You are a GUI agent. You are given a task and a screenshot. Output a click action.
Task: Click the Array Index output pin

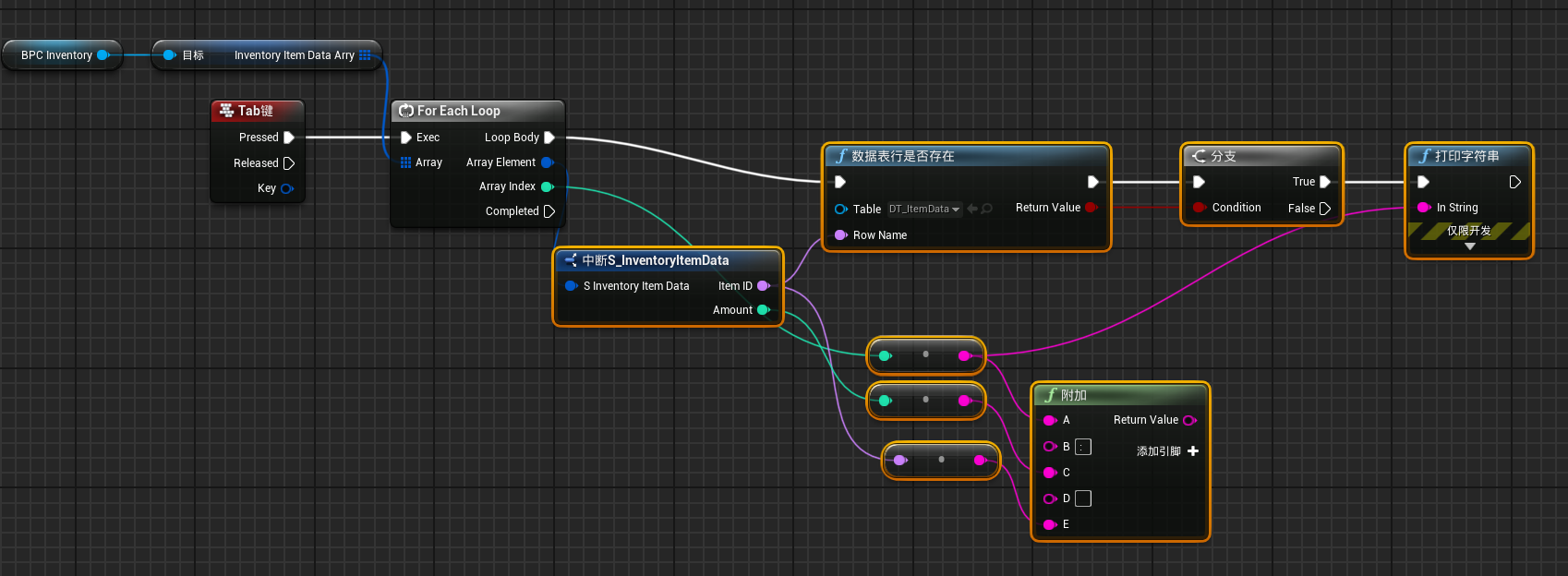547,186
